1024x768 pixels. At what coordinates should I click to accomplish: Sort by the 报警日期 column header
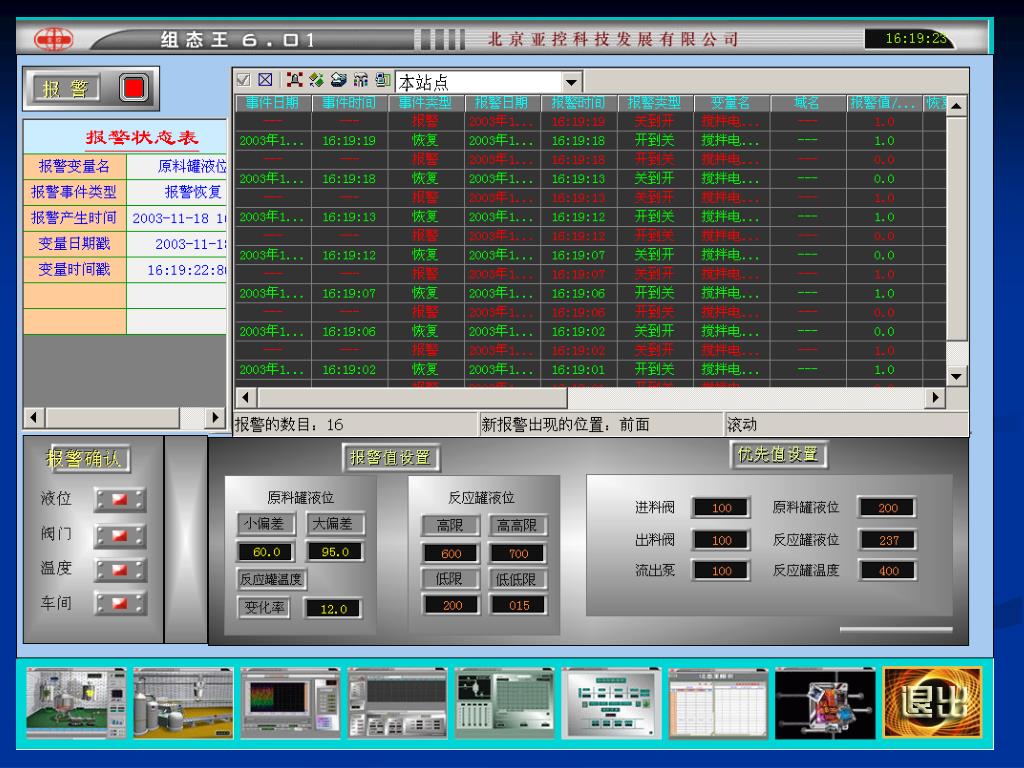tap(502, 103)
